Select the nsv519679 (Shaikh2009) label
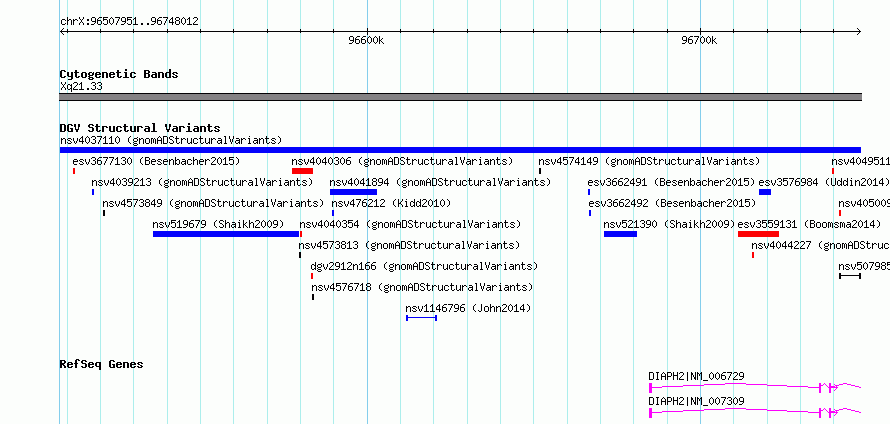Image resolution: width=890 pixels, height=424 pixels. tap(219, 224)
